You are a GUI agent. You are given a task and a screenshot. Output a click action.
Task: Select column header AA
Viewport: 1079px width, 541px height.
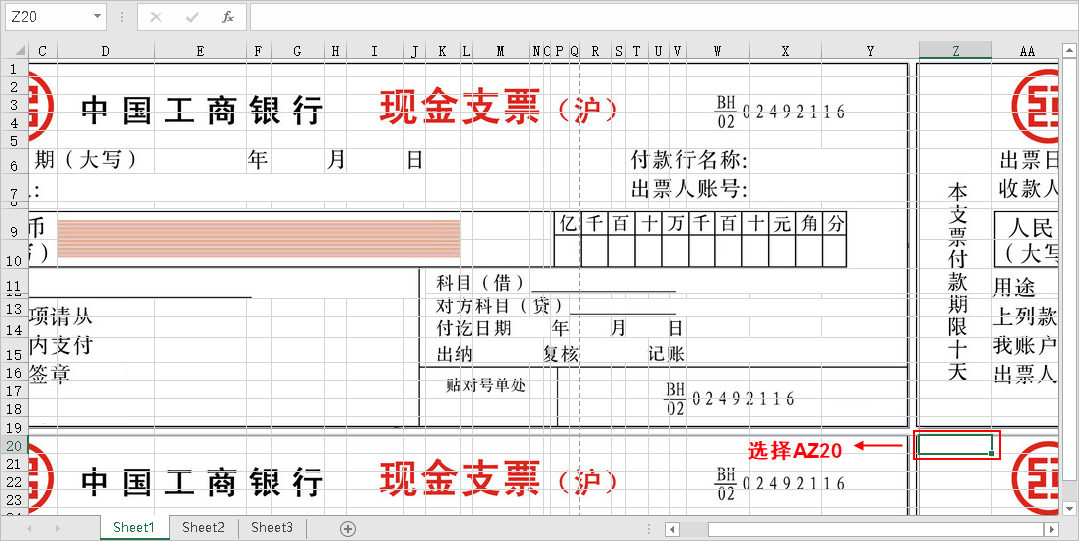[1027, 51]
